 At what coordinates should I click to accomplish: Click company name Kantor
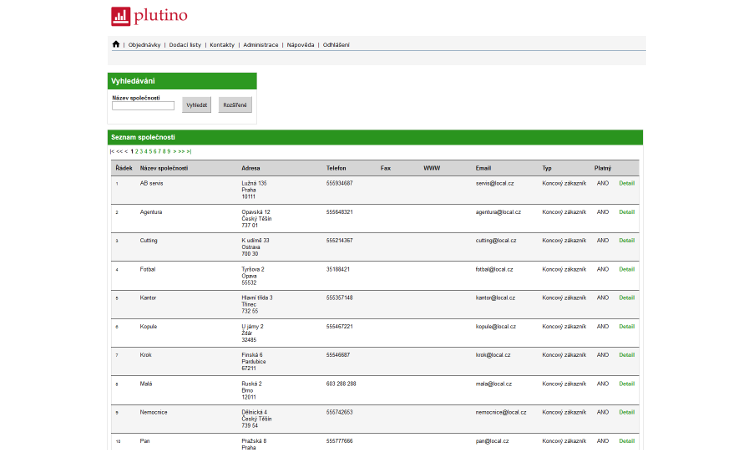point(148,297)
